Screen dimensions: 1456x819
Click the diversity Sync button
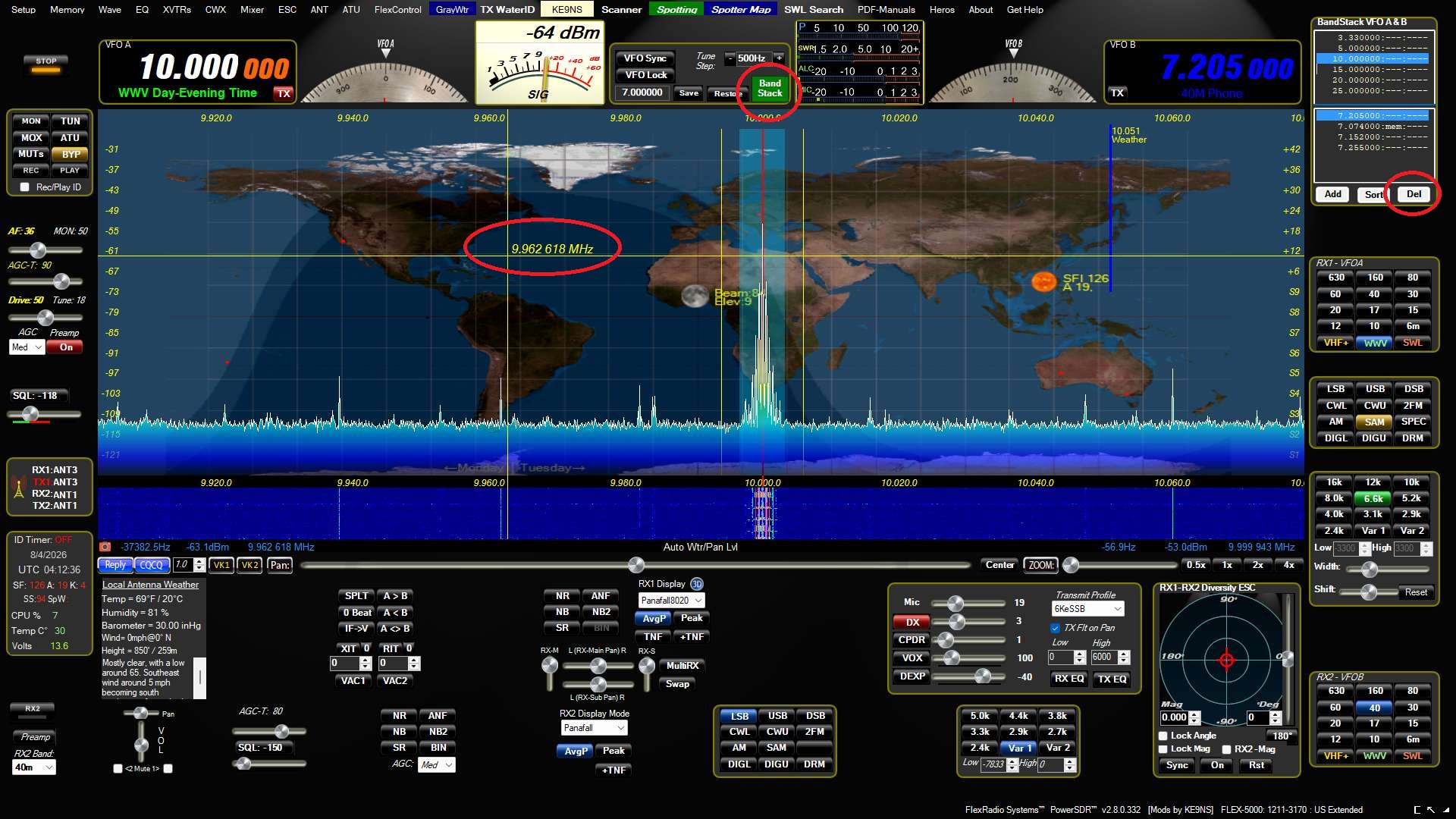click(1177, 765)
